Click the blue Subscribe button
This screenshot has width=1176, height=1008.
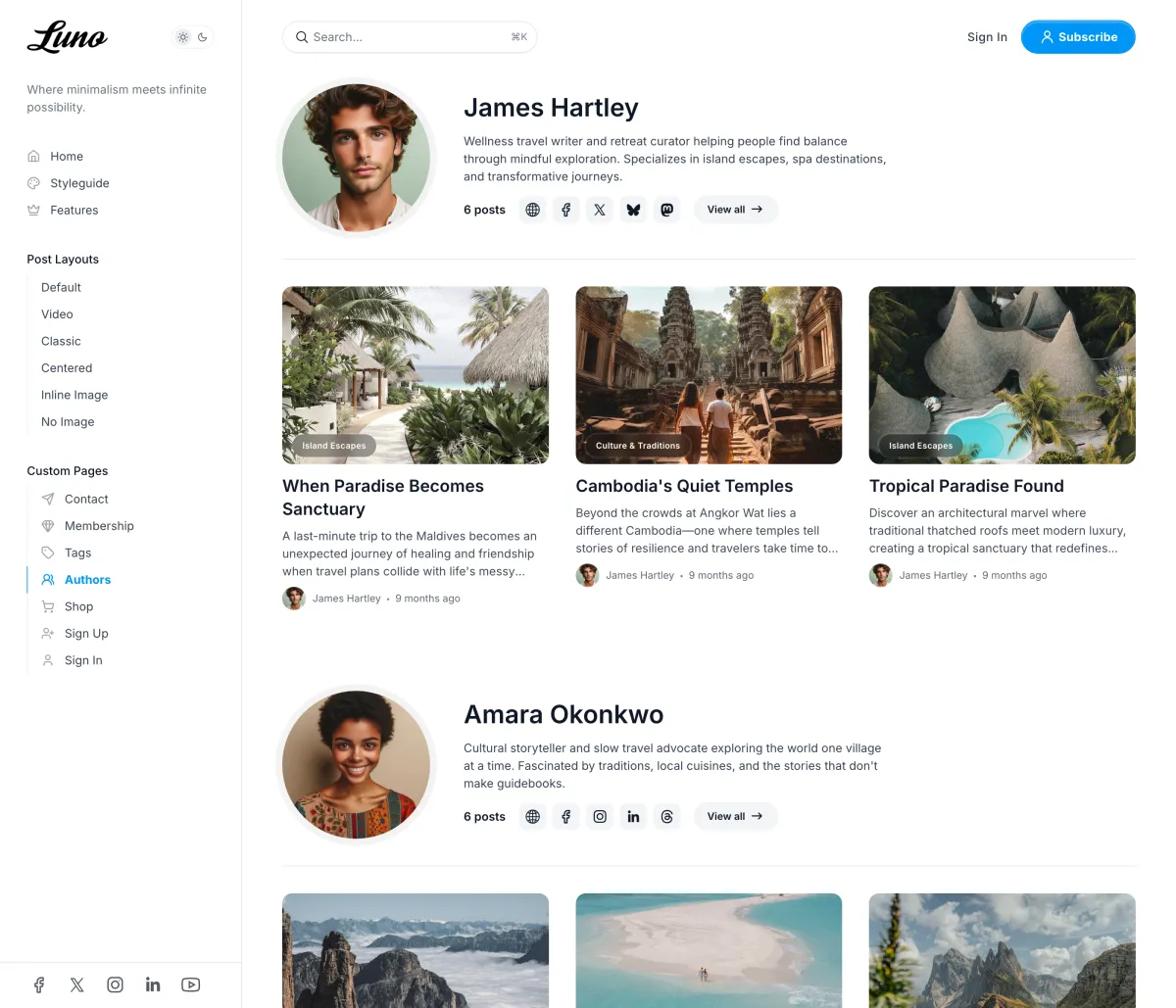[x=1078, y=37]
